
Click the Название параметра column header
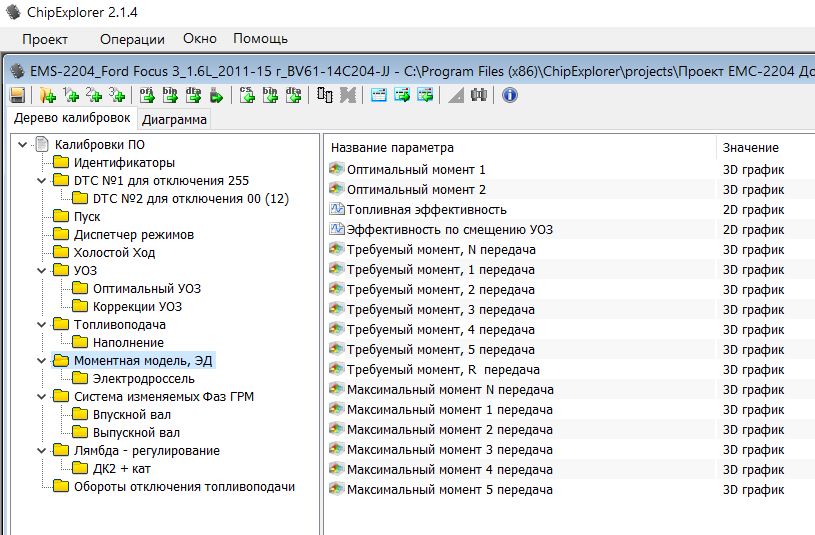[392, 148]
